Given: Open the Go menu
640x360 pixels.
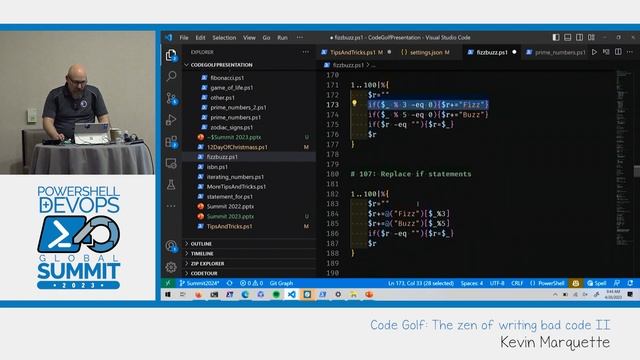Looking at the screenshot, I should 266,38.
